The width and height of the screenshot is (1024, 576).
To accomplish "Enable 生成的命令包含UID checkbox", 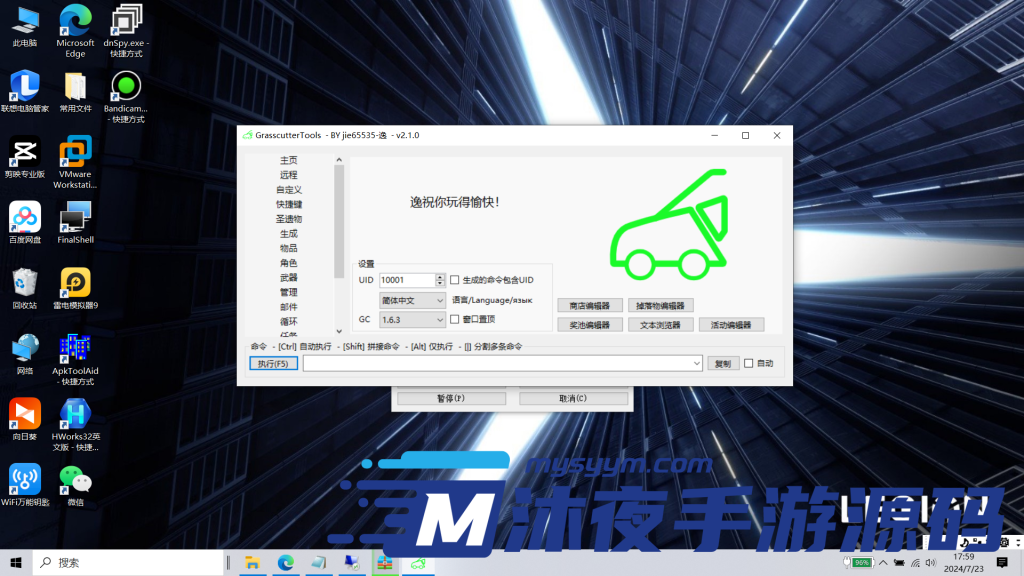I will pyautogui.click(x=455, y=281).
